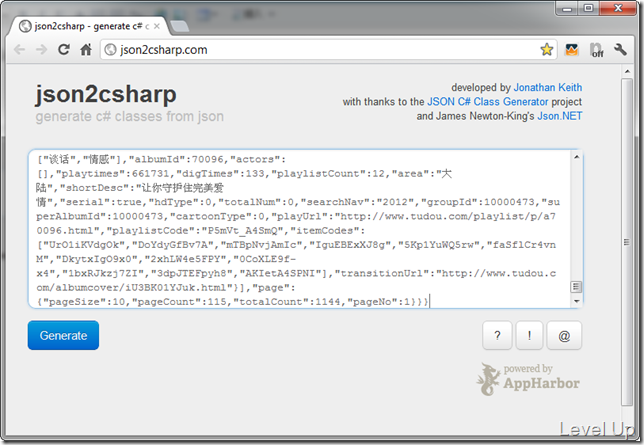Open the orange extension icon in toolbar
This screenshot has width=644, height=445.
click(x=571, y=50)
